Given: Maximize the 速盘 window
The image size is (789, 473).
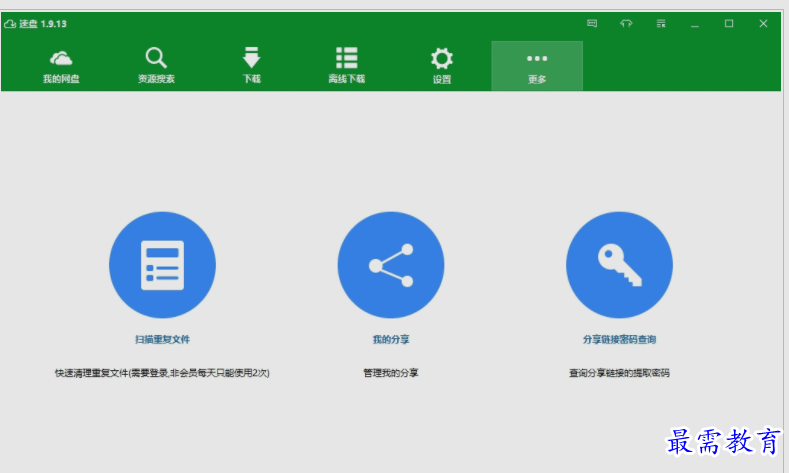Looking at the screenshot, I should (x=729, y=23).
